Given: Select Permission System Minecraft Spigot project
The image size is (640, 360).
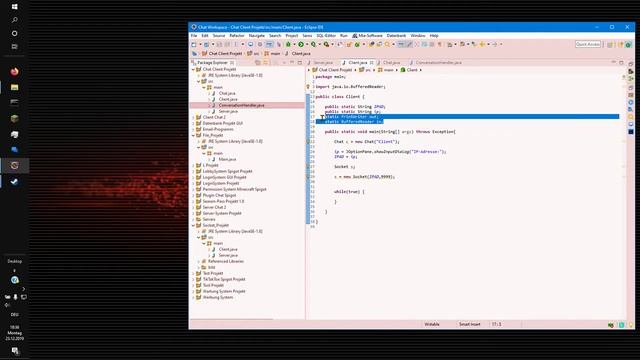Looking at the screenshot, I should 234,189.
